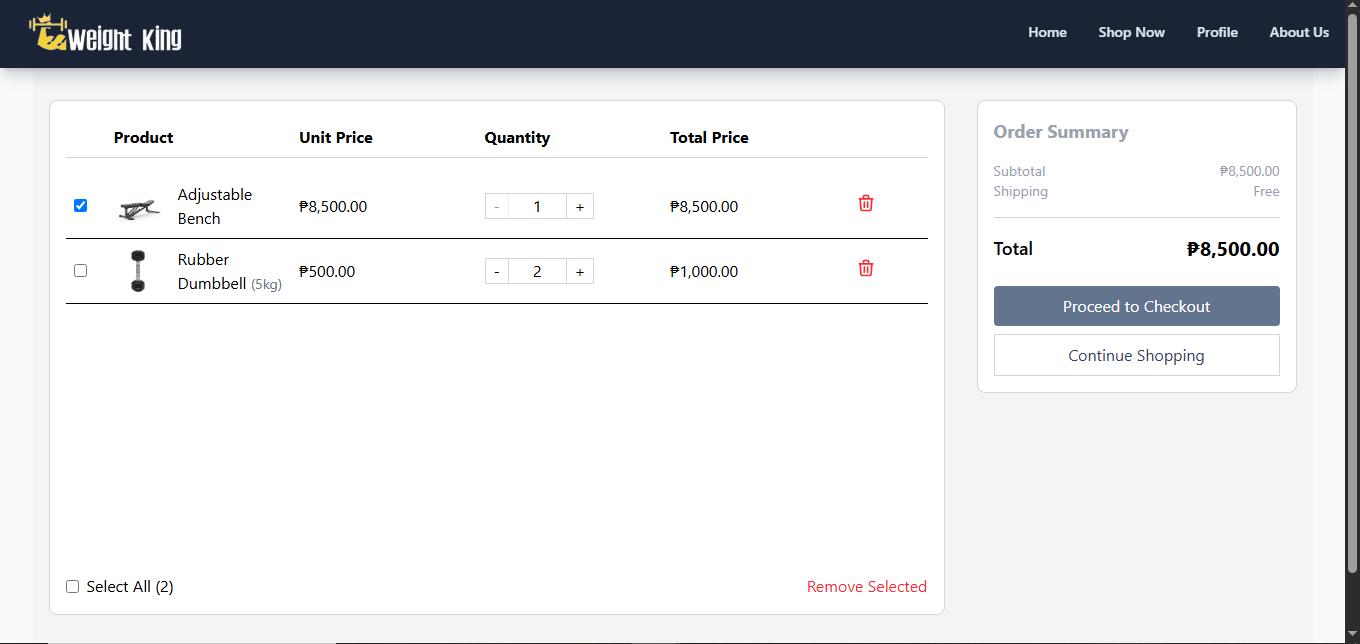Click Proceed to Checkout button

(x=1136, y=306)
